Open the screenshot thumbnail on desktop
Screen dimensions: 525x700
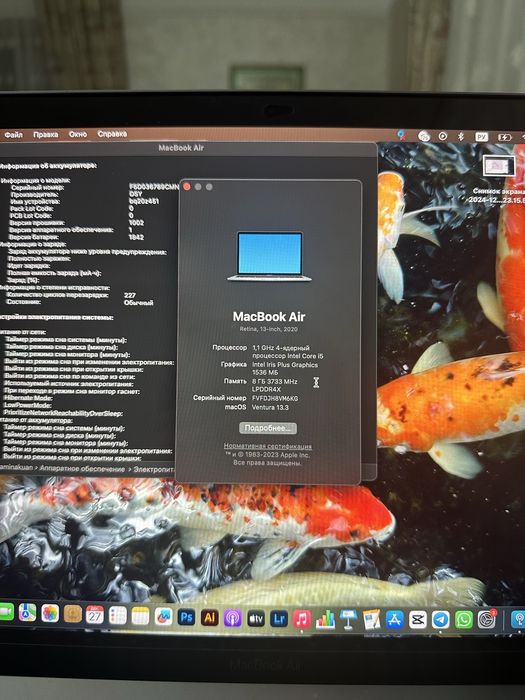pyautogui.click(x=498, y=167)
